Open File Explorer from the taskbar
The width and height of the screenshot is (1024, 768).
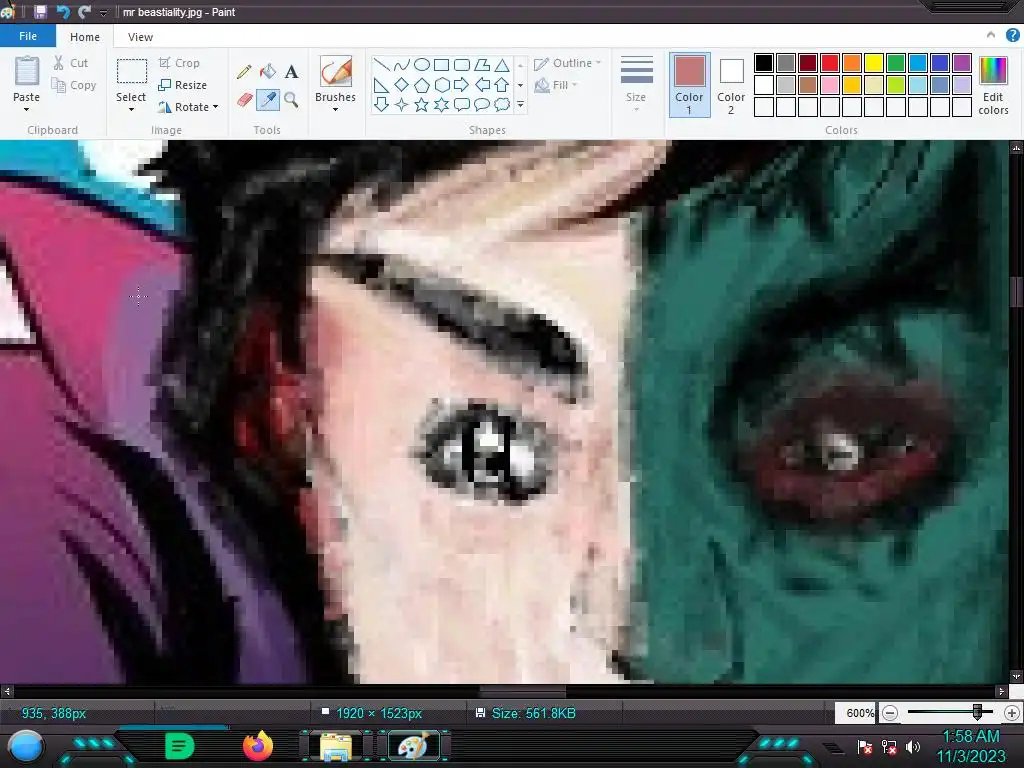[x=336, y=746]
